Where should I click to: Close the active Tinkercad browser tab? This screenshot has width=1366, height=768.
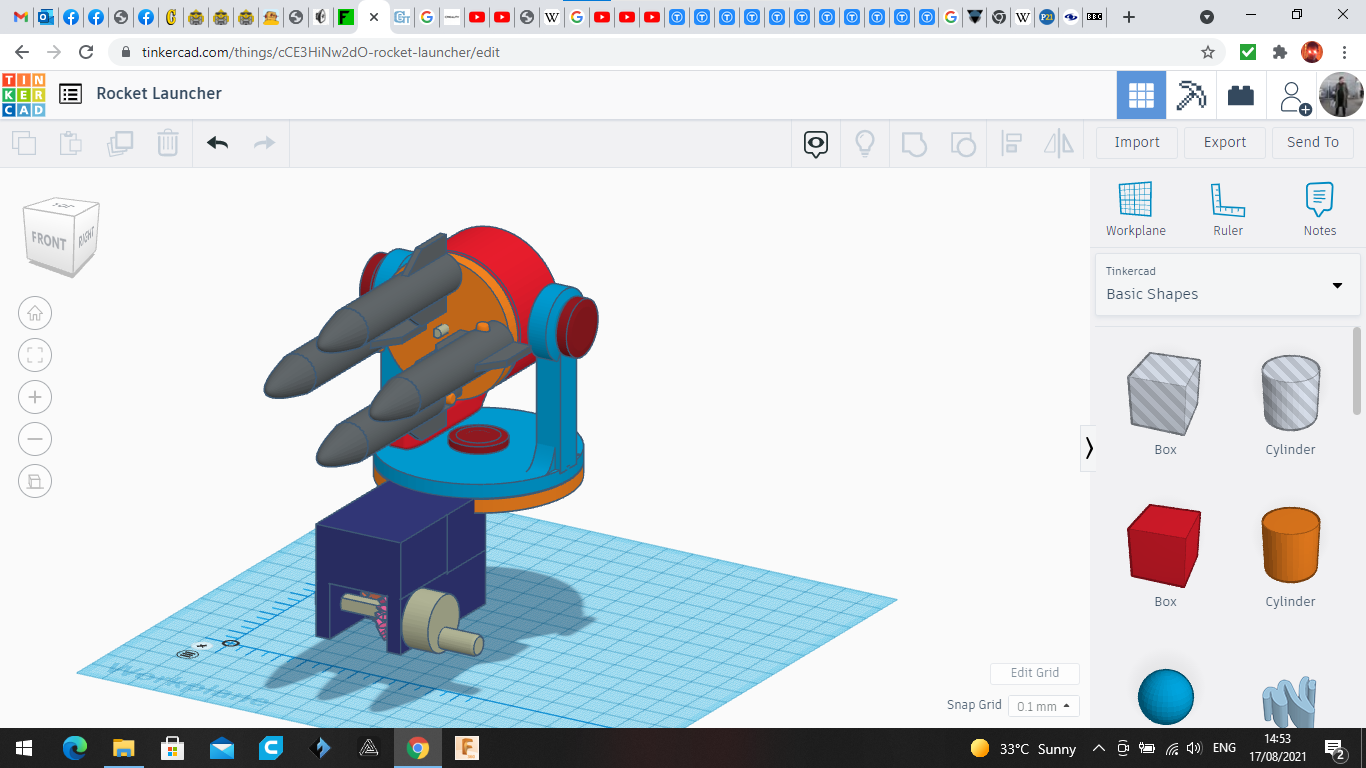pos(374,17)
